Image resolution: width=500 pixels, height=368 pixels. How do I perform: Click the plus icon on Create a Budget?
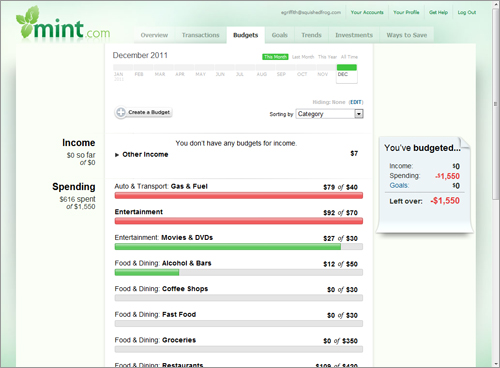(121, 112)
